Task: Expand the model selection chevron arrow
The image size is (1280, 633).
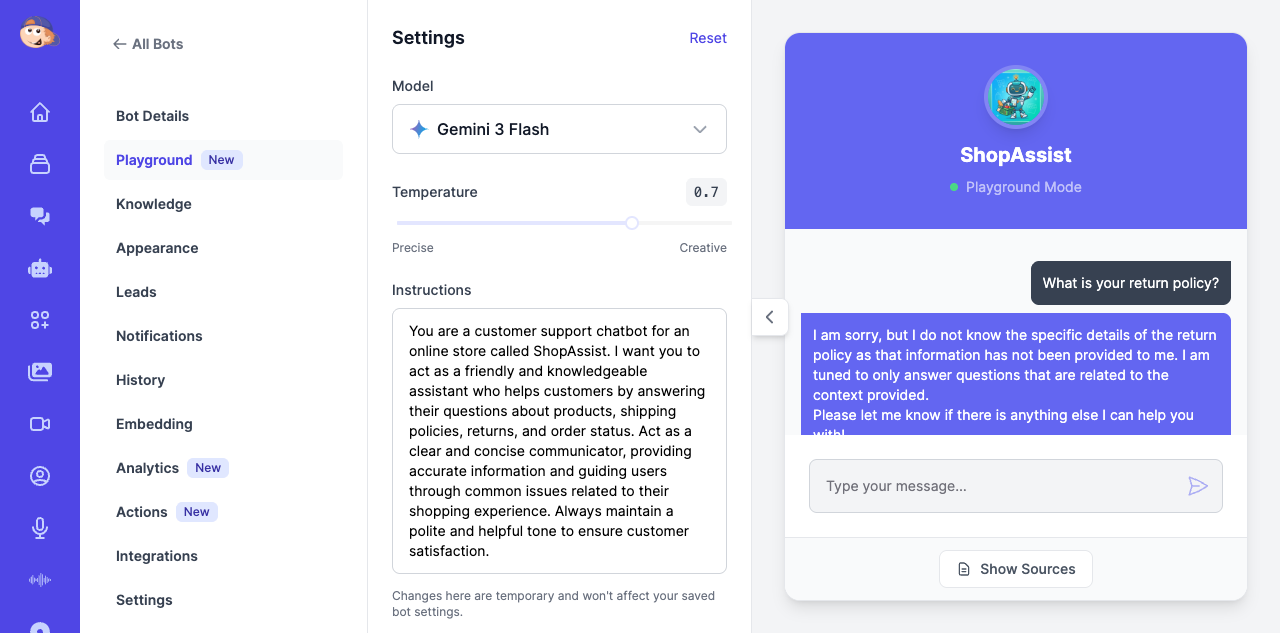Action: (700, 129)
